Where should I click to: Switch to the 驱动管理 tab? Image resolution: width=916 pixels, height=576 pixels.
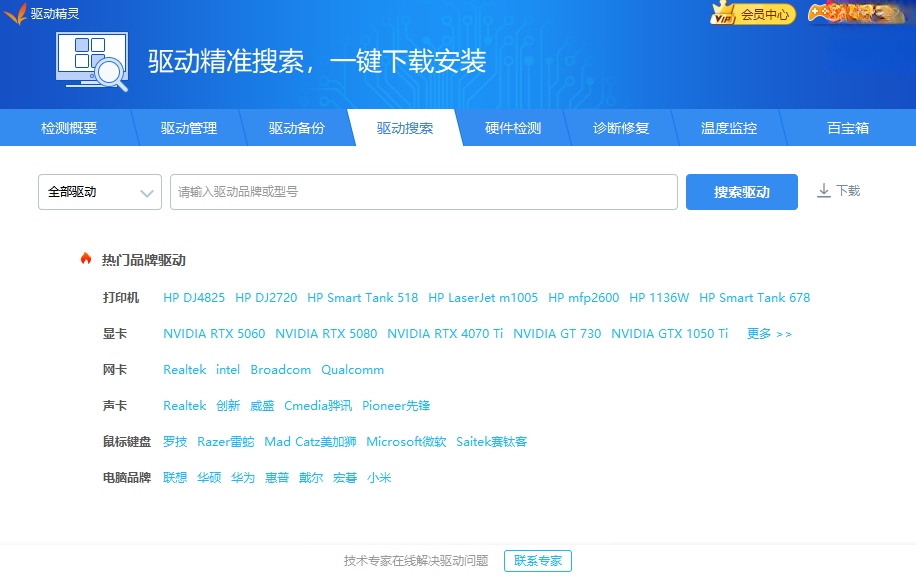point(189,128)
